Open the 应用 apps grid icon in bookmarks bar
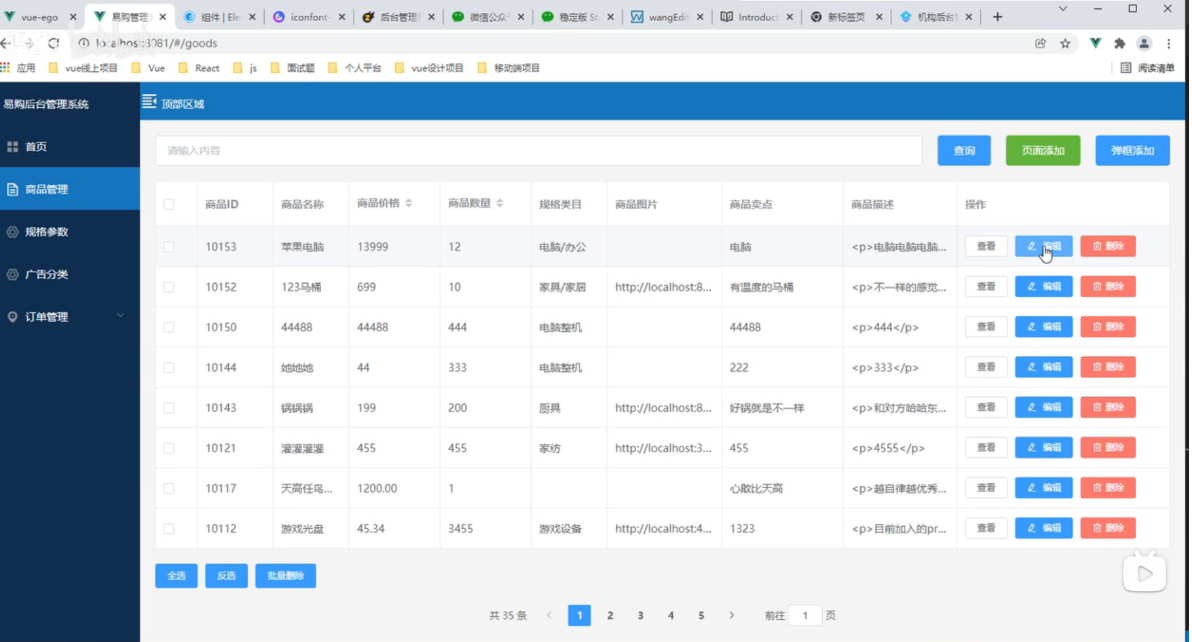Image resolution: width=1192 pixels, height=642 pixels. (6, 68)
